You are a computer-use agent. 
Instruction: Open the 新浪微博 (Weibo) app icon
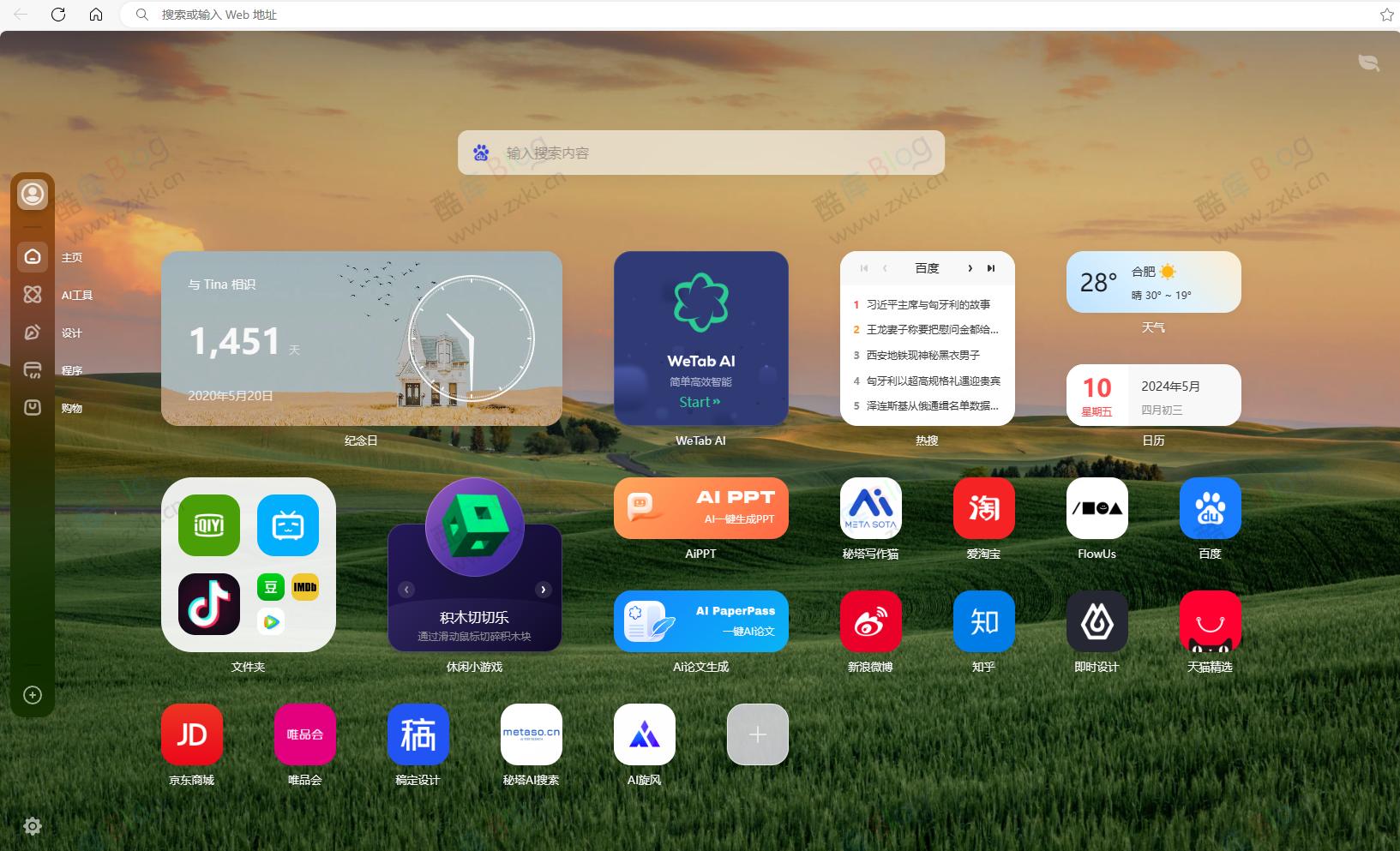869,621
